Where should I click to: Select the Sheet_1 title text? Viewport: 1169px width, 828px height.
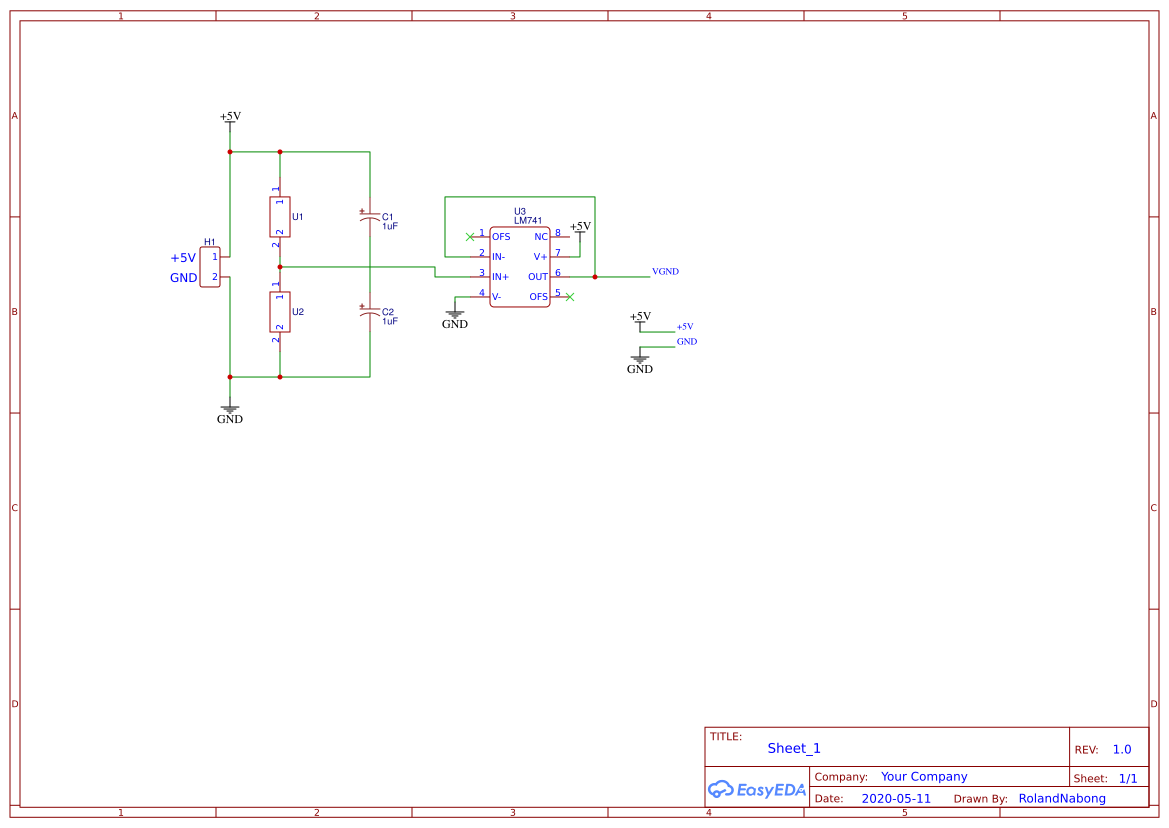pyautogui.click(x=794, y=748)
